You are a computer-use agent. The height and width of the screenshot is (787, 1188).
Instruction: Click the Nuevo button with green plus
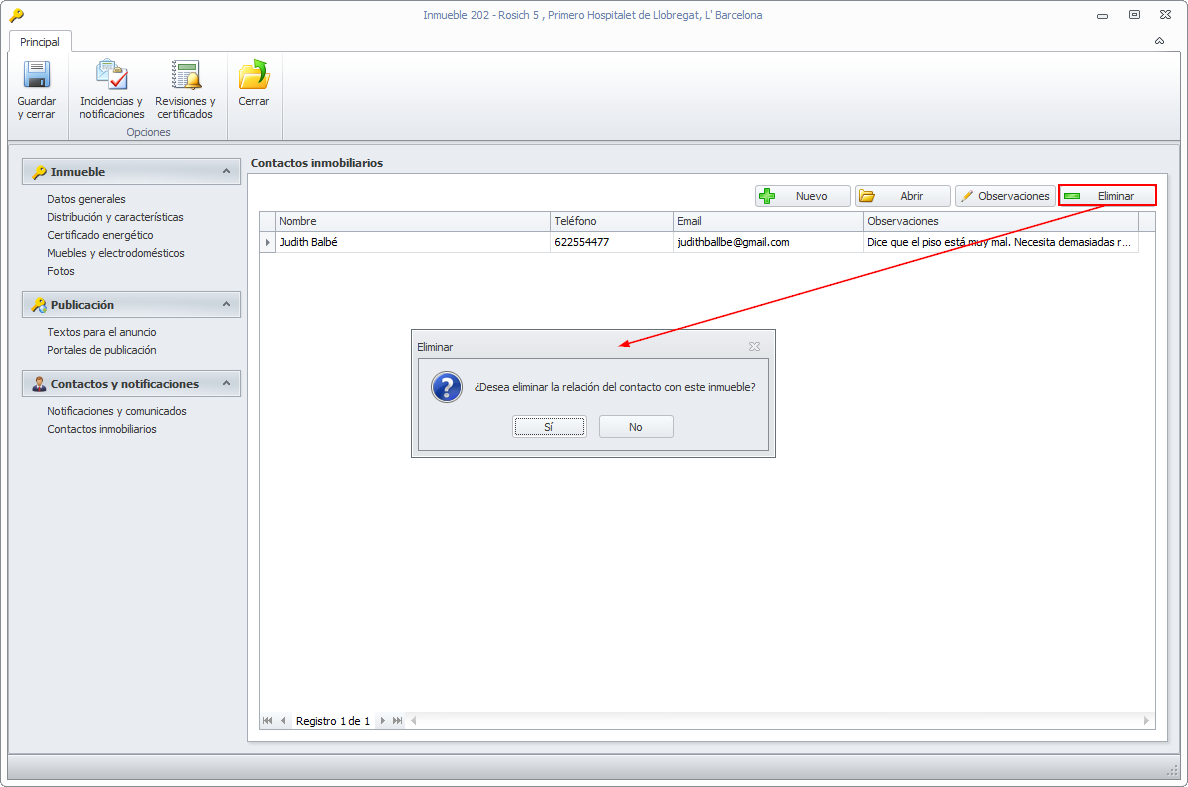point(802,196)
